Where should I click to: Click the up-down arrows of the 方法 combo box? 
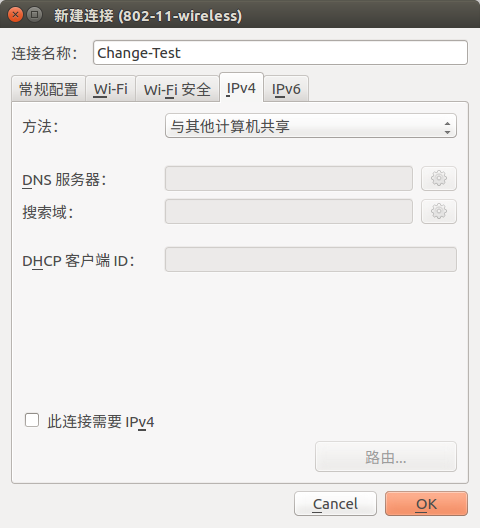pyautogui.click(x=447, y=128)
